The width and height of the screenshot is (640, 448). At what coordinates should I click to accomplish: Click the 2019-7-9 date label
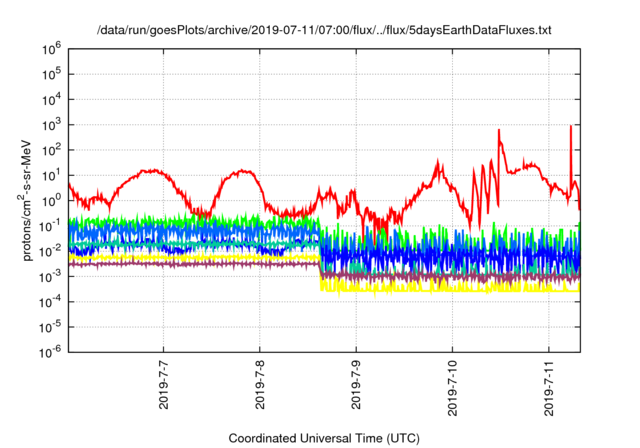tap(356, 385)
